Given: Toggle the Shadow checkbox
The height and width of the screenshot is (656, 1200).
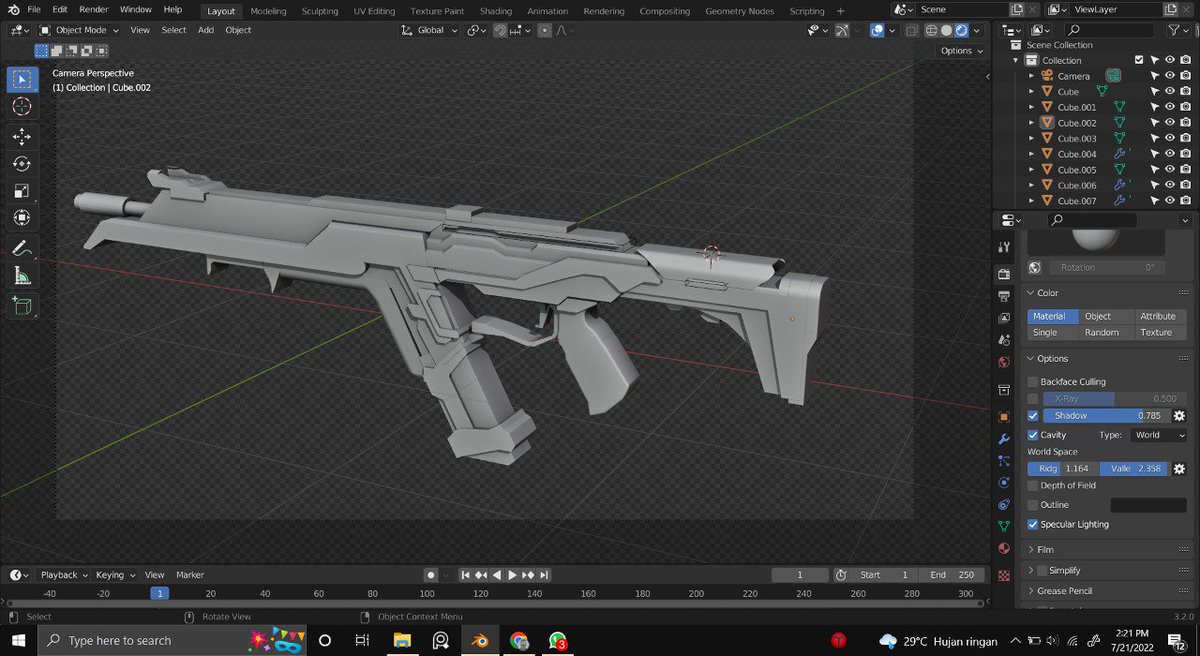Looking at the screenshot, I should pos(1033,415).
